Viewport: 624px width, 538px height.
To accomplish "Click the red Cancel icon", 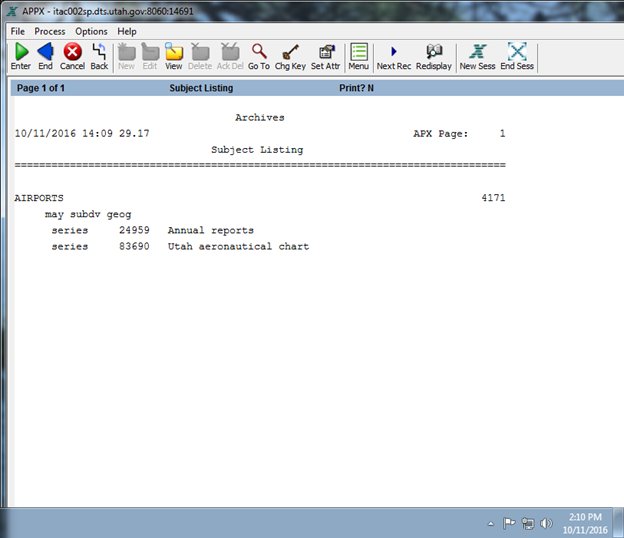I will coord(72,52).
